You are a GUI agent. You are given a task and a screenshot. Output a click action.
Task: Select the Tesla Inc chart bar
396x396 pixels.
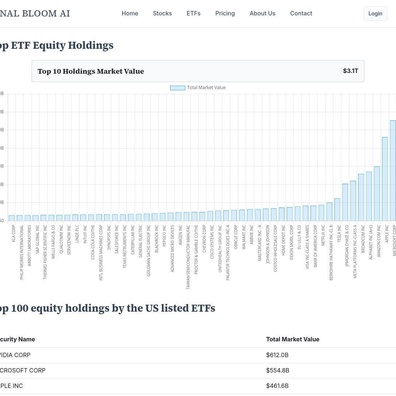337,209
